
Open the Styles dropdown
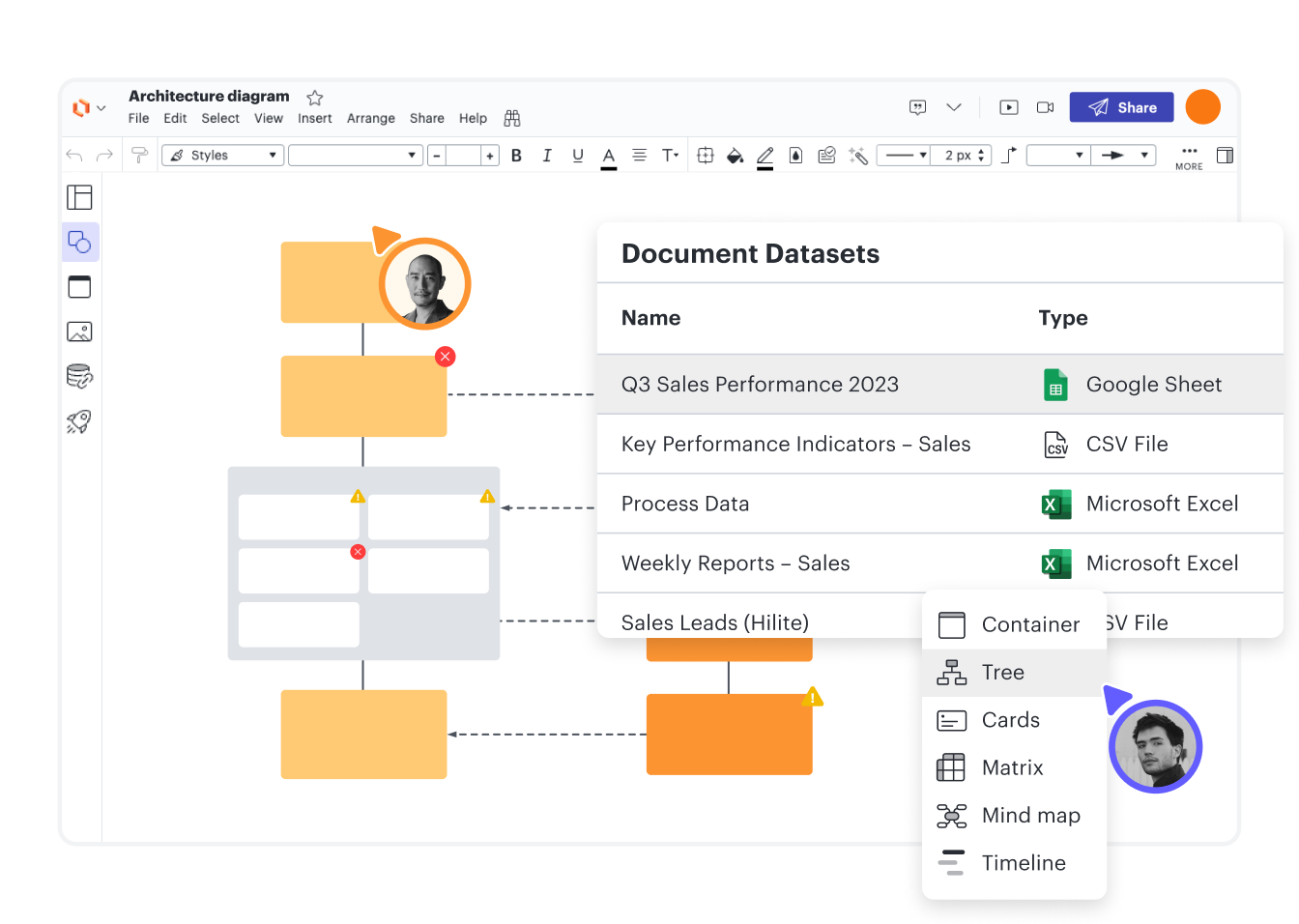pyautogui.click(x=222, y=156)
